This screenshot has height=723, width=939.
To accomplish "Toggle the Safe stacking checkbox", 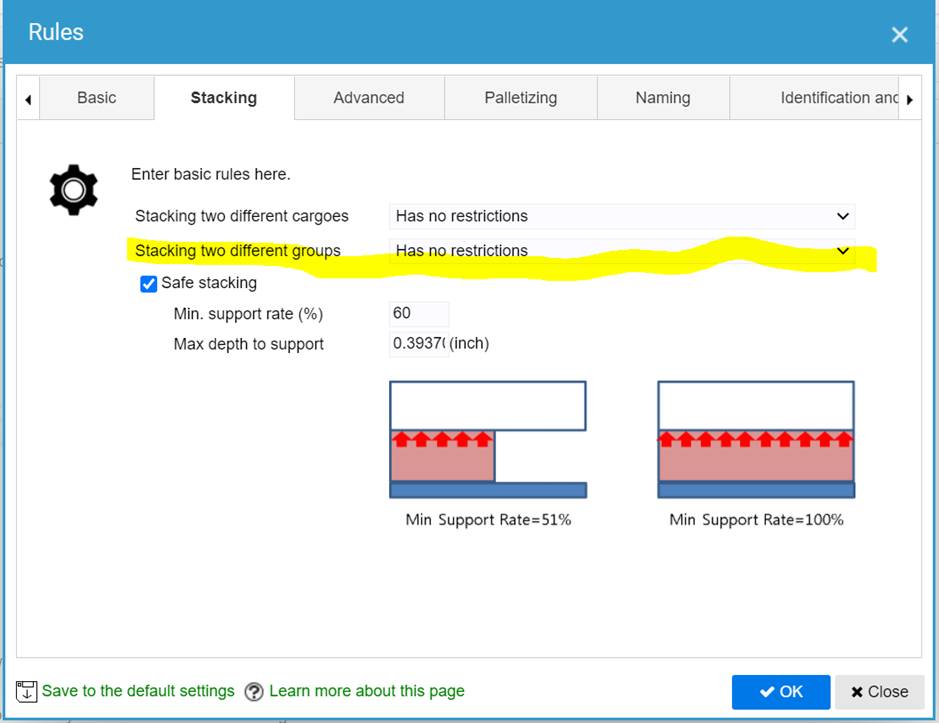I will tap(148, 283).
